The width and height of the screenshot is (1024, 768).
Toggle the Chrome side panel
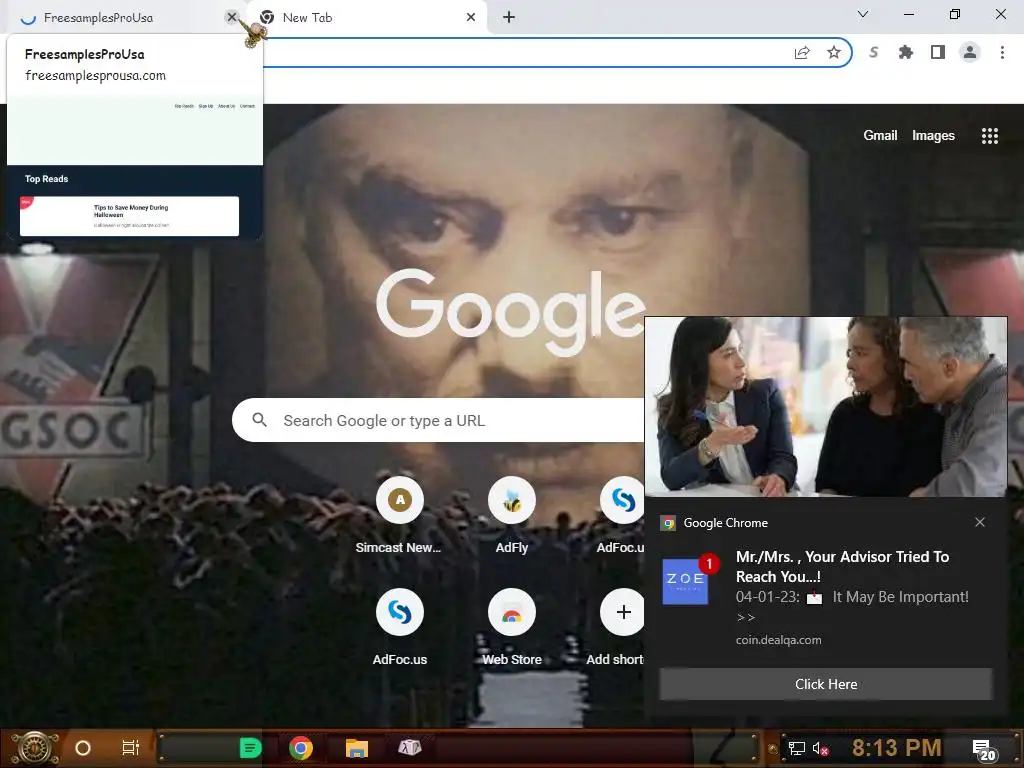938,52
